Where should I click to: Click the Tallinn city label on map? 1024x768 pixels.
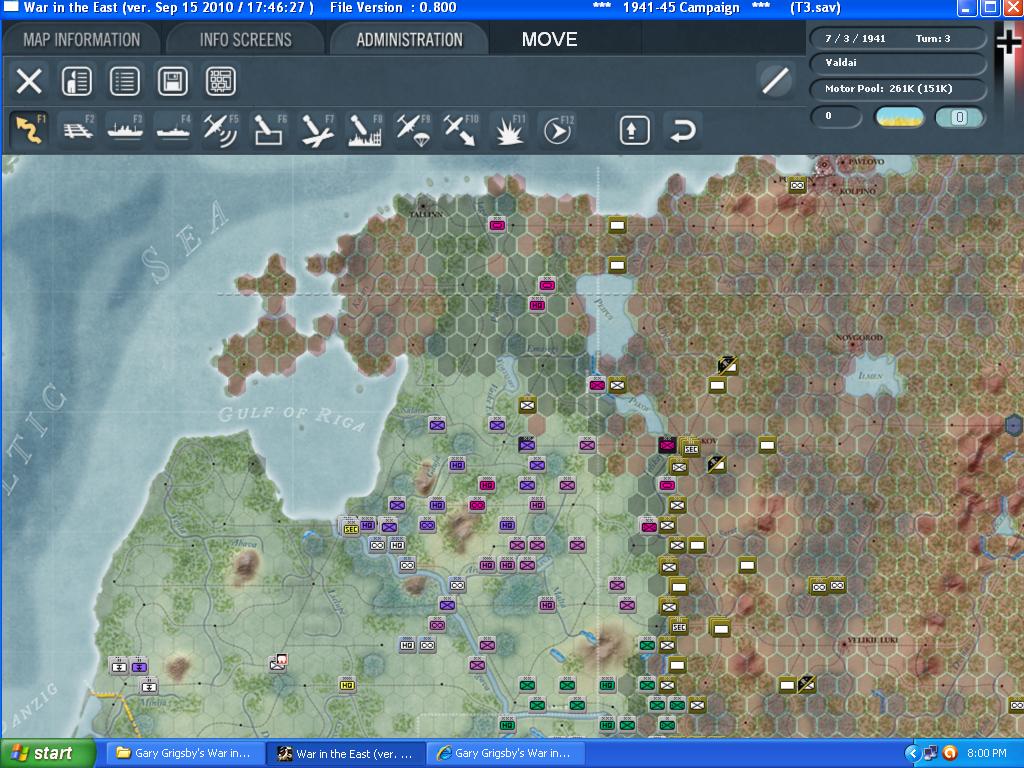point(426,214)
